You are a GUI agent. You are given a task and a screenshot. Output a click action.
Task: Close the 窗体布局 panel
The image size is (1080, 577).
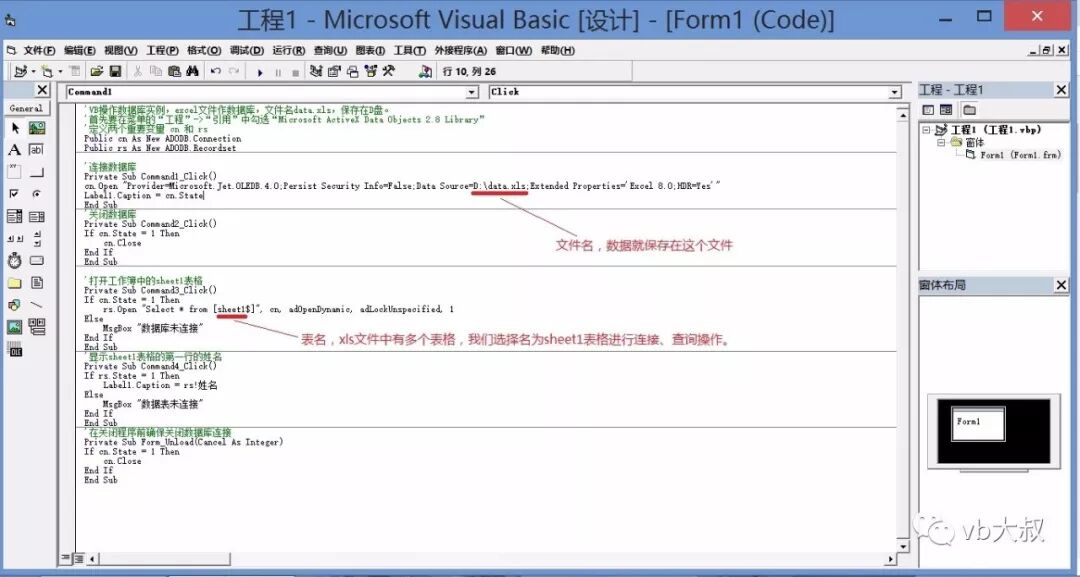tap(1061, 285)
